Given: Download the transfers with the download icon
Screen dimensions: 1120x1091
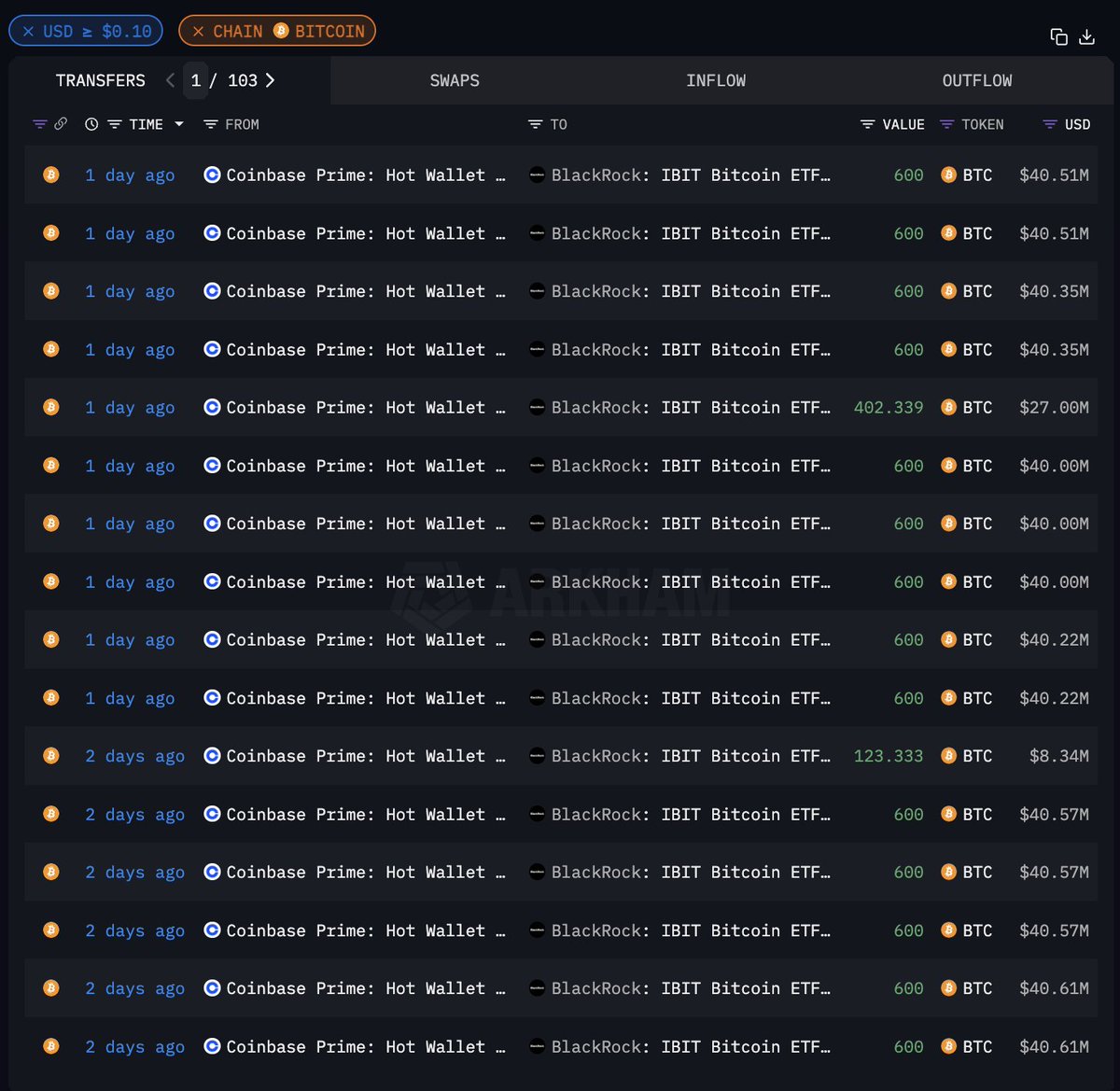Looking at the screenshot, I should [1086, 36].
